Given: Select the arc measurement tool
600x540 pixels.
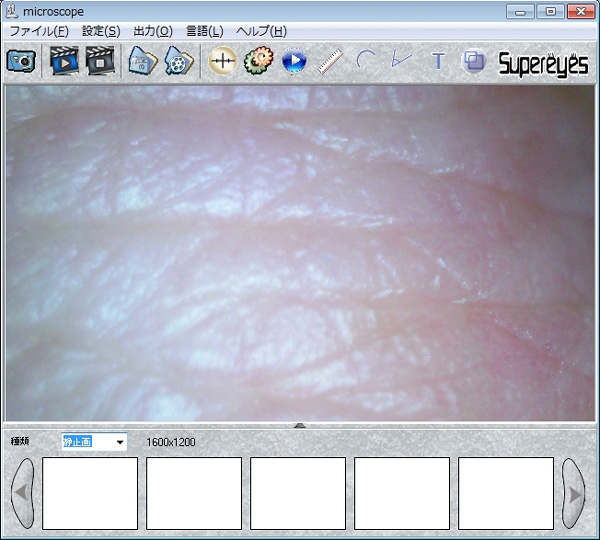Looking at the screenshot, I should tap(366, 62).
